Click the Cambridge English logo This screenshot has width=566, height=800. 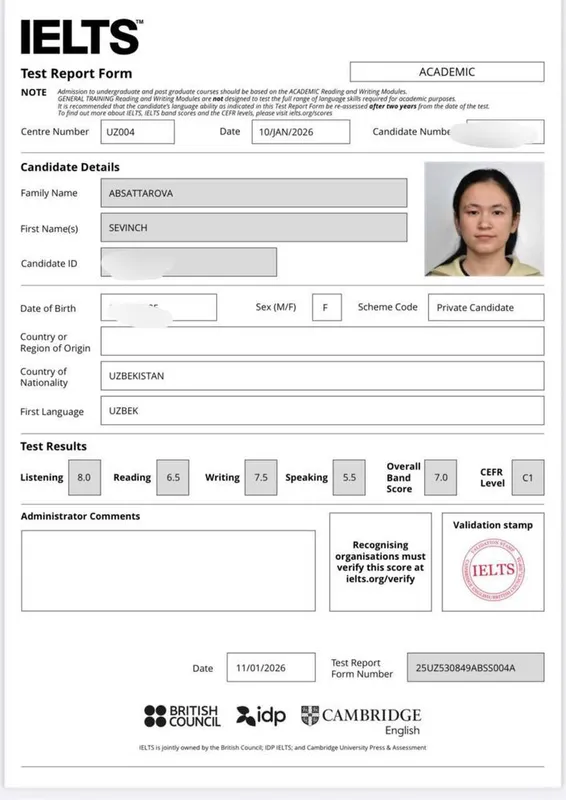tap(361, 720)
